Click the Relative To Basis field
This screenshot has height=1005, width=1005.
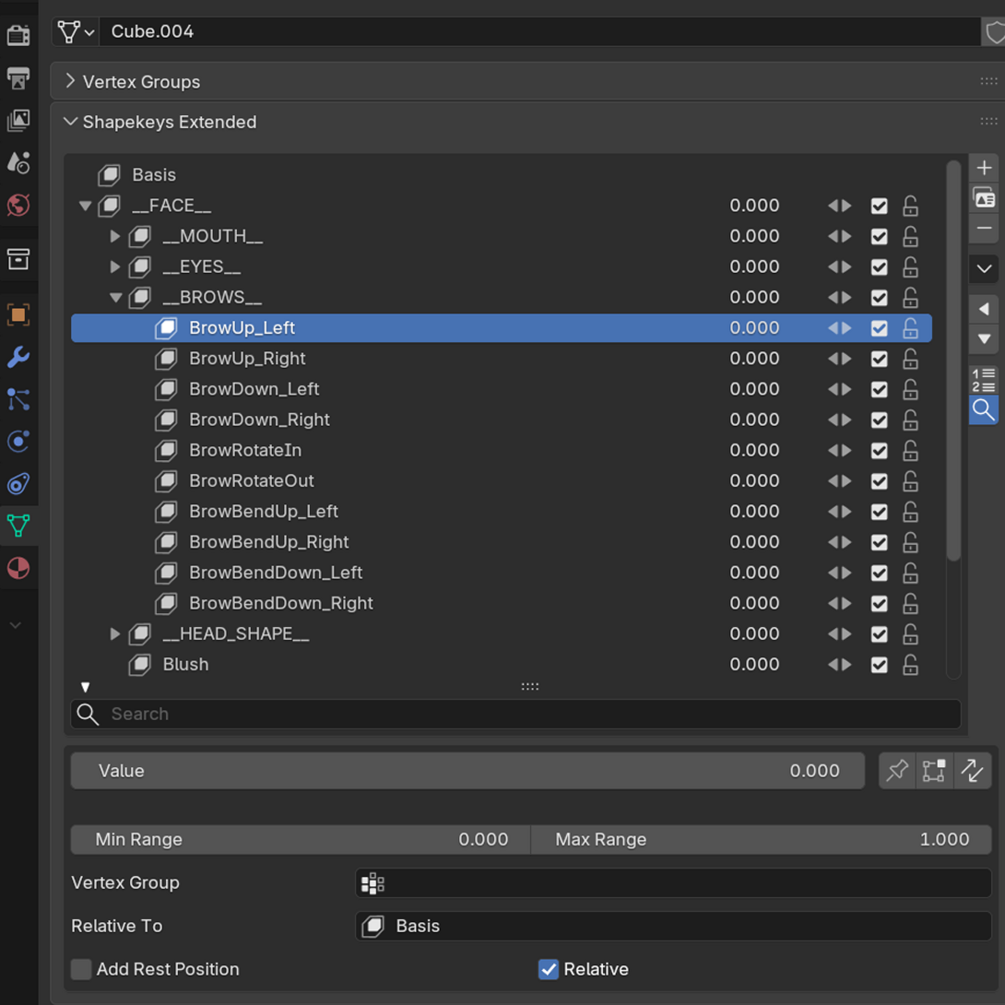point(674,926)
